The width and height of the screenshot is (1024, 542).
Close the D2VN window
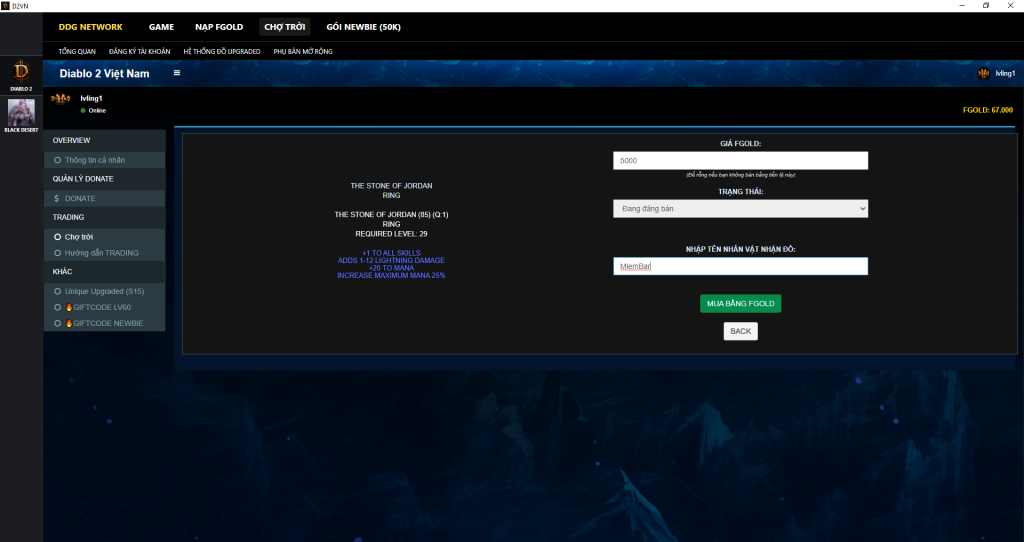coord(1010,5)
